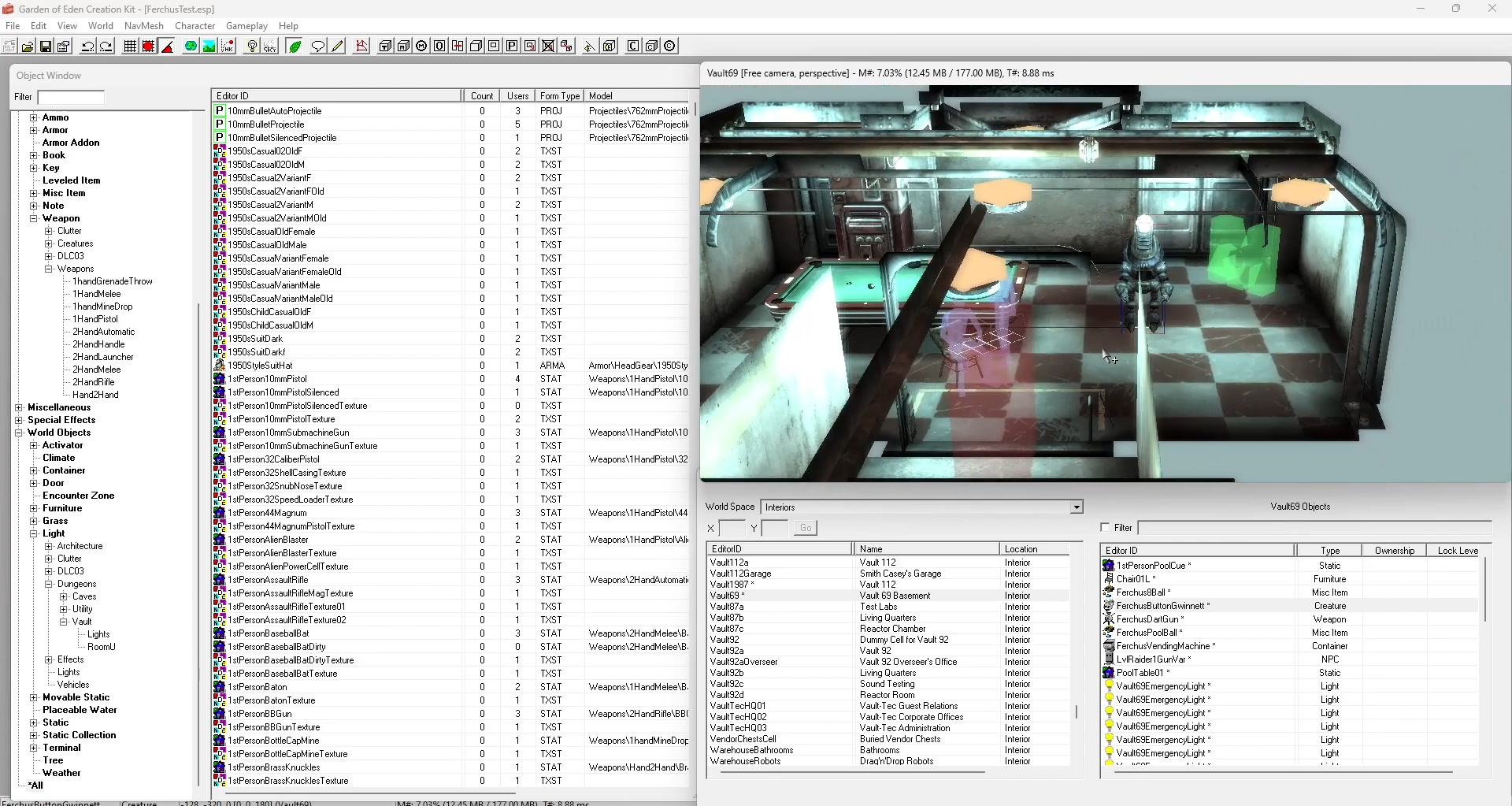Click the save floppy disk icon
Image resolution: width=1512 pixels, height=806 pixels.
(46, 46)
